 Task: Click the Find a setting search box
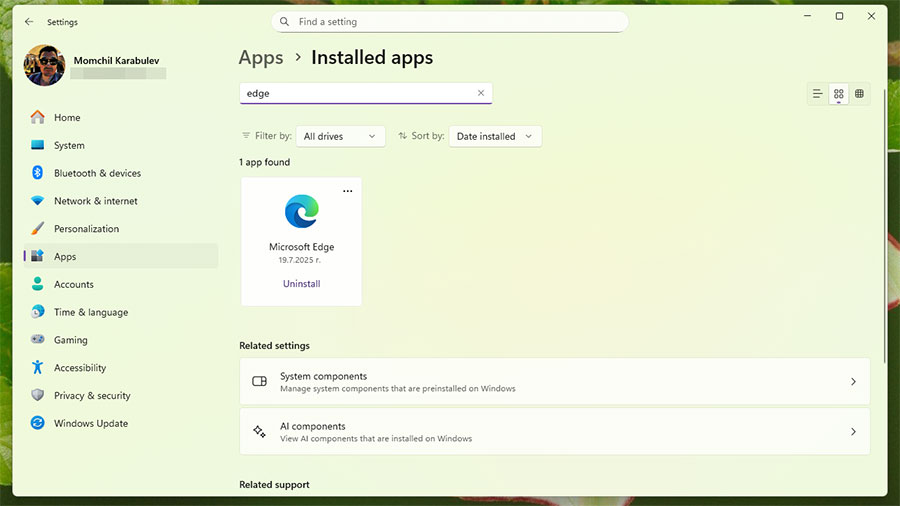(x=450, y=21)
